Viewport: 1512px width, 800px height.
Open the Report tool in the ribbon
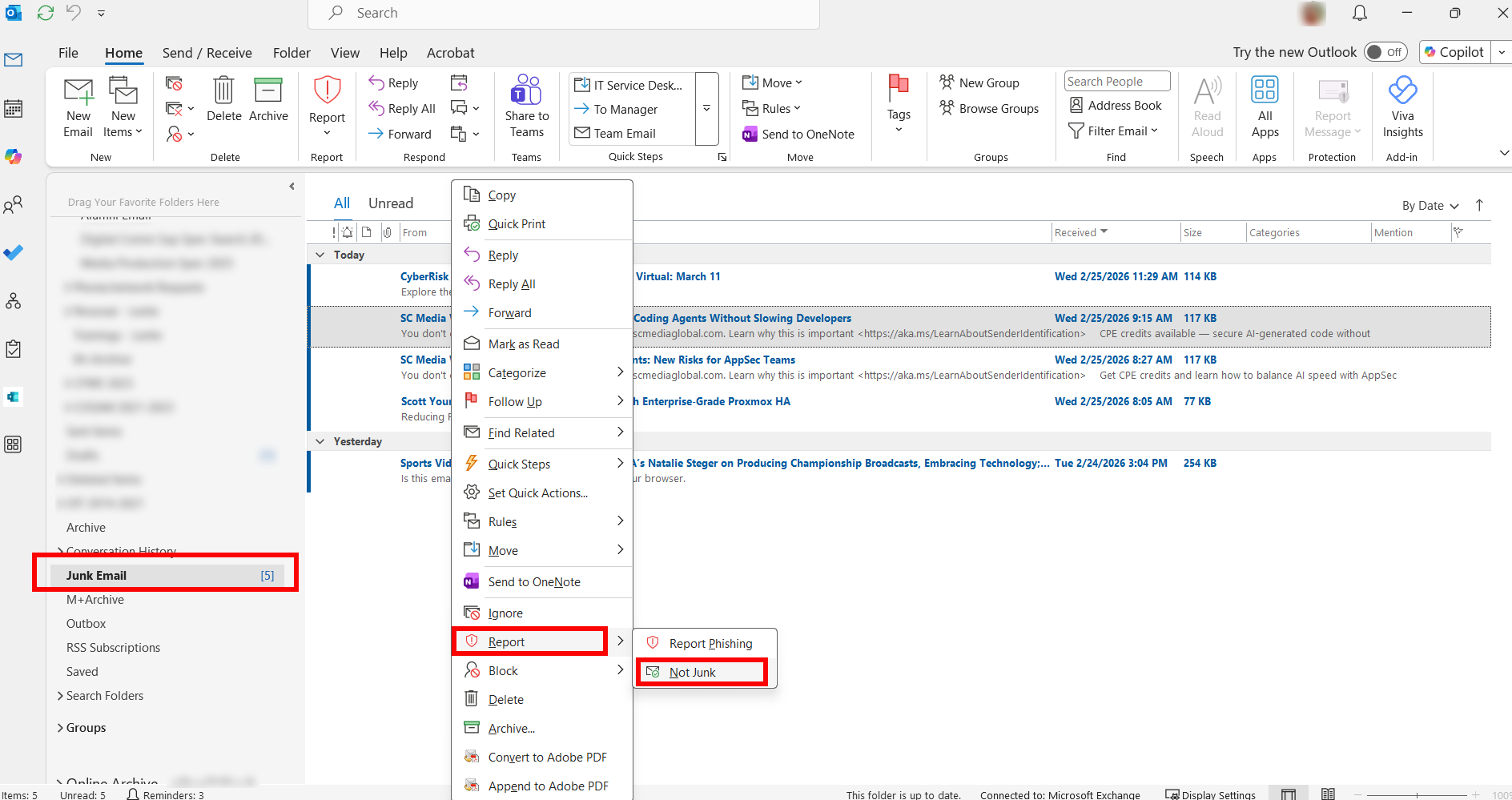326,105
